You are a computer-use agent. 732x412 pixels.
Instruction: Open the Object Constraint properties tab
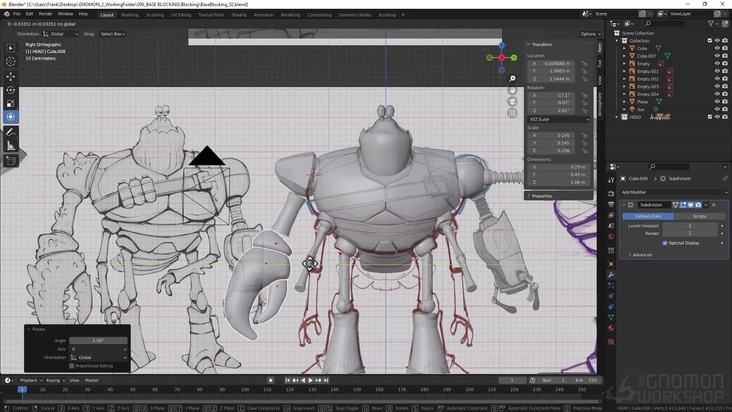611,307
